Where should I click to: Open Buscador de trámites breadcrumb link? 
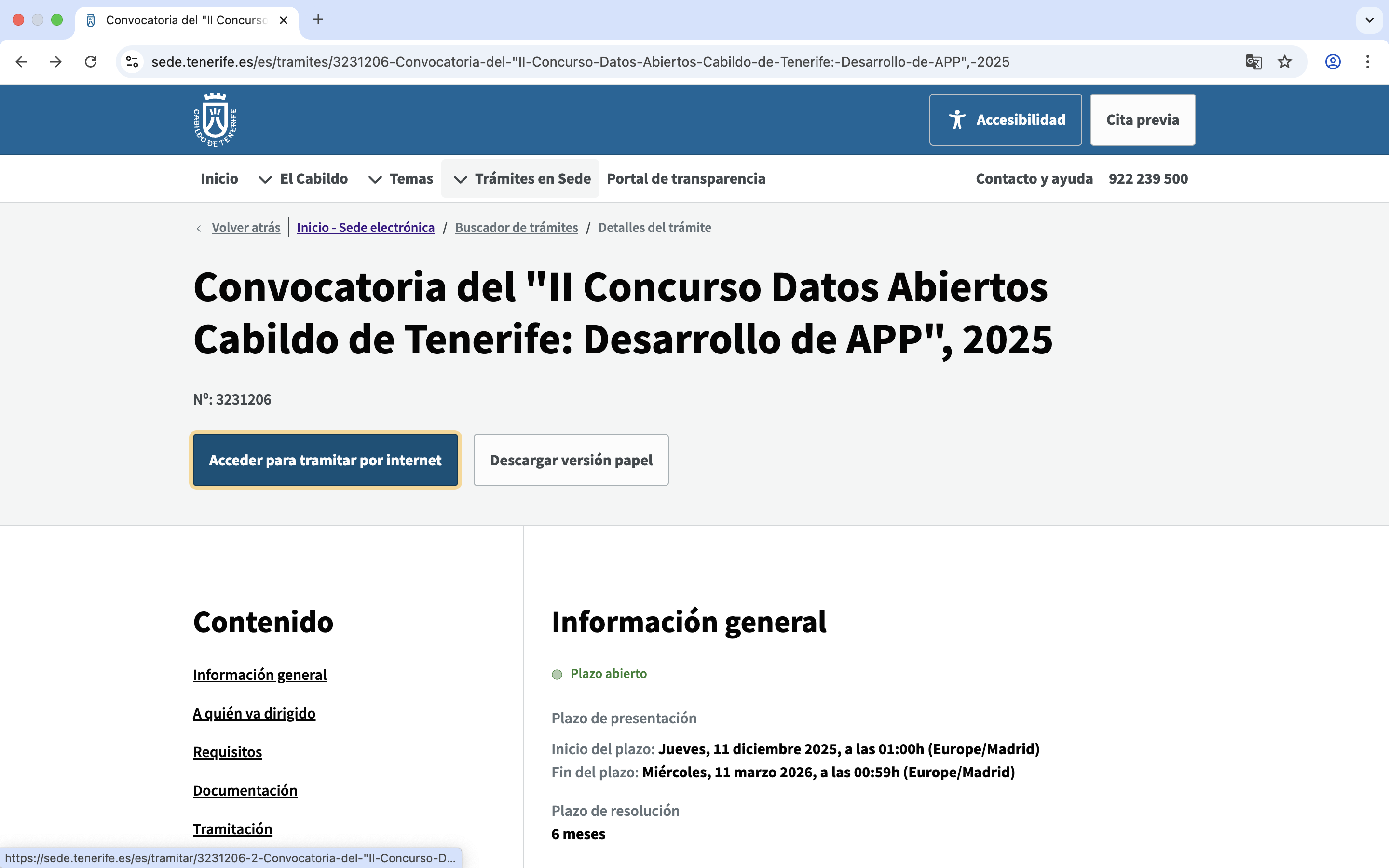(516, 227)
